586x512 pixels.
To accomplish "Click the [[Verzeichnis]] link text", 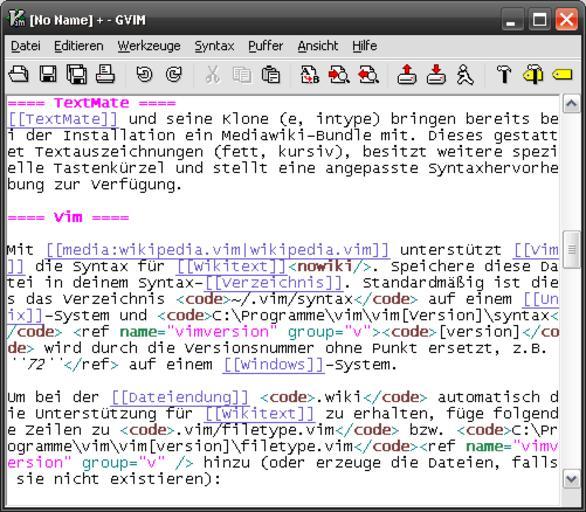I will click(274, 283).
